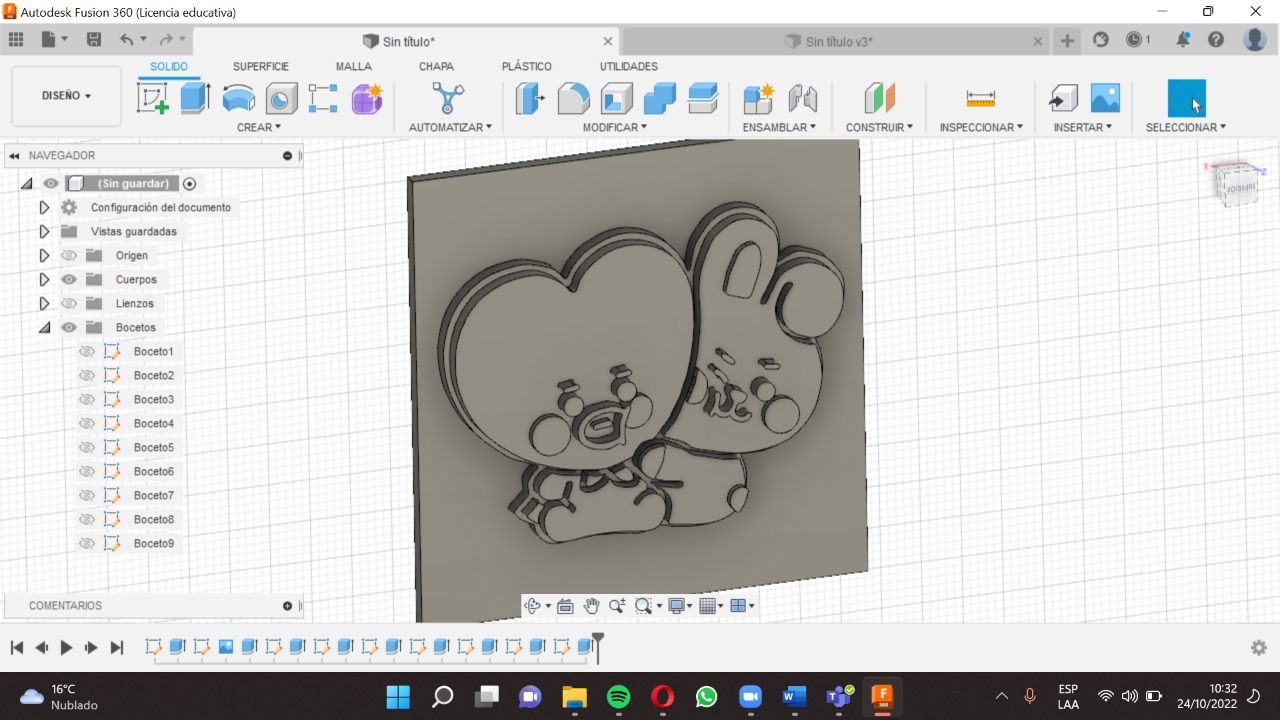Viewport: 1280px width, 720px height.
Task: Play the timeline
Action: click(66, 648)
